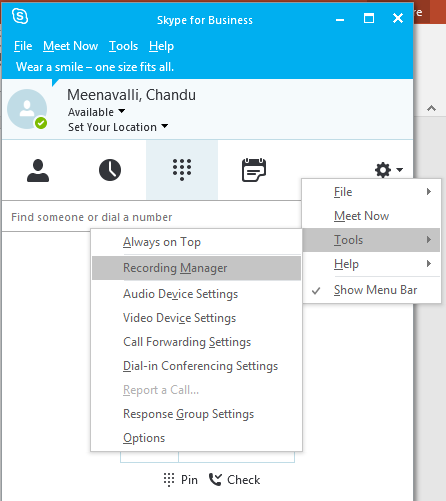Select the dial pad phone tab icon
446x501 pixels.
click(182, 170)
